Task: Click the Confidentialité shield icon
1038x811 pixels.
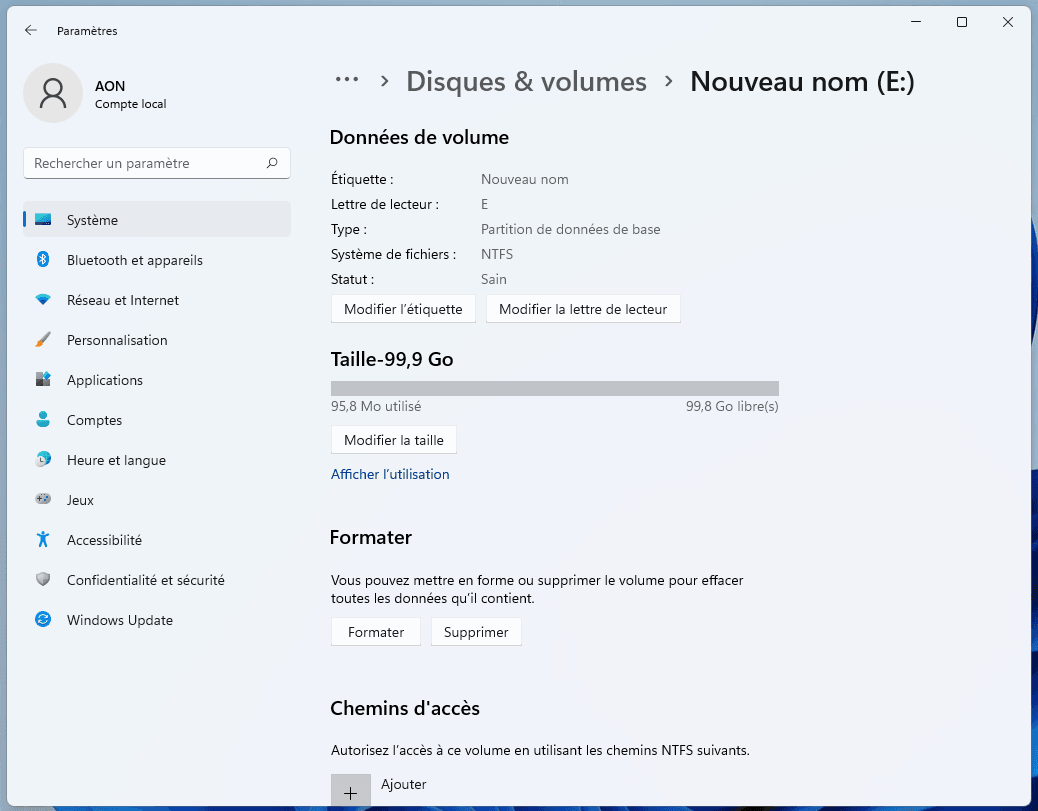Action: point(43,579)
